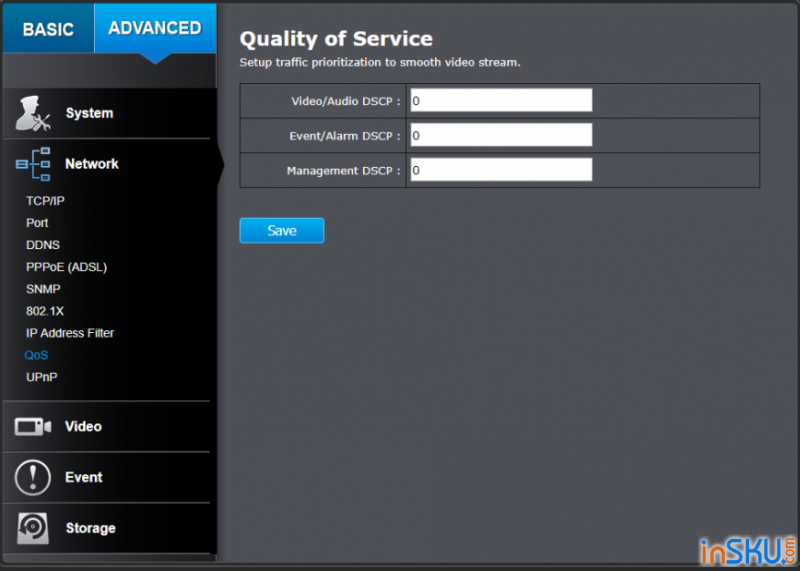This screenshot has height=571, width=800.
Task: Open Port settings page
Action: point(37,223)
